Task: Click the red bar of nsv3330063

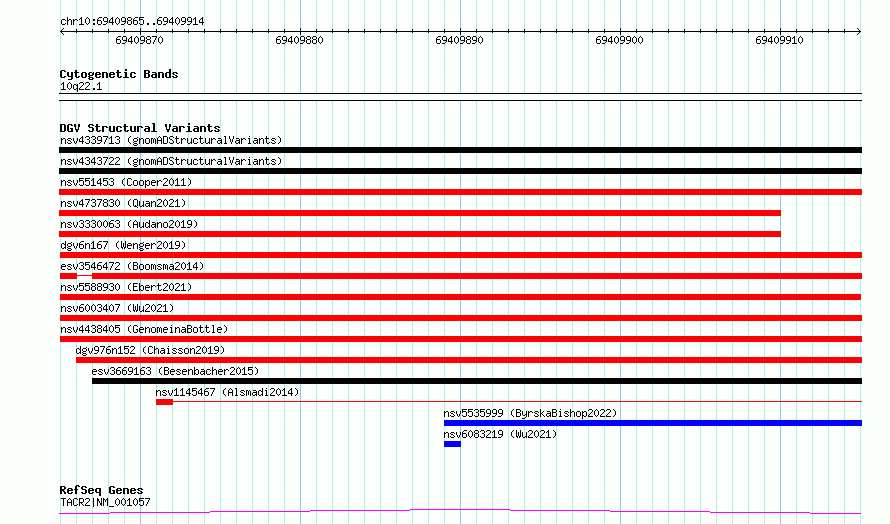Action: 420,234
